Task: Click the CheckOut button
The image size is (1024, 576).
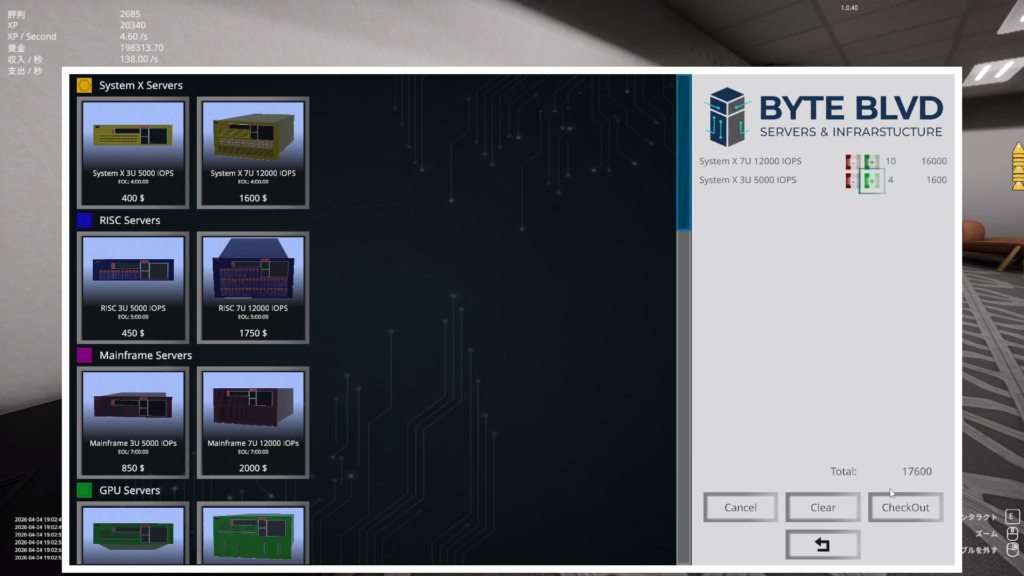Action: [x=905, y=507]
